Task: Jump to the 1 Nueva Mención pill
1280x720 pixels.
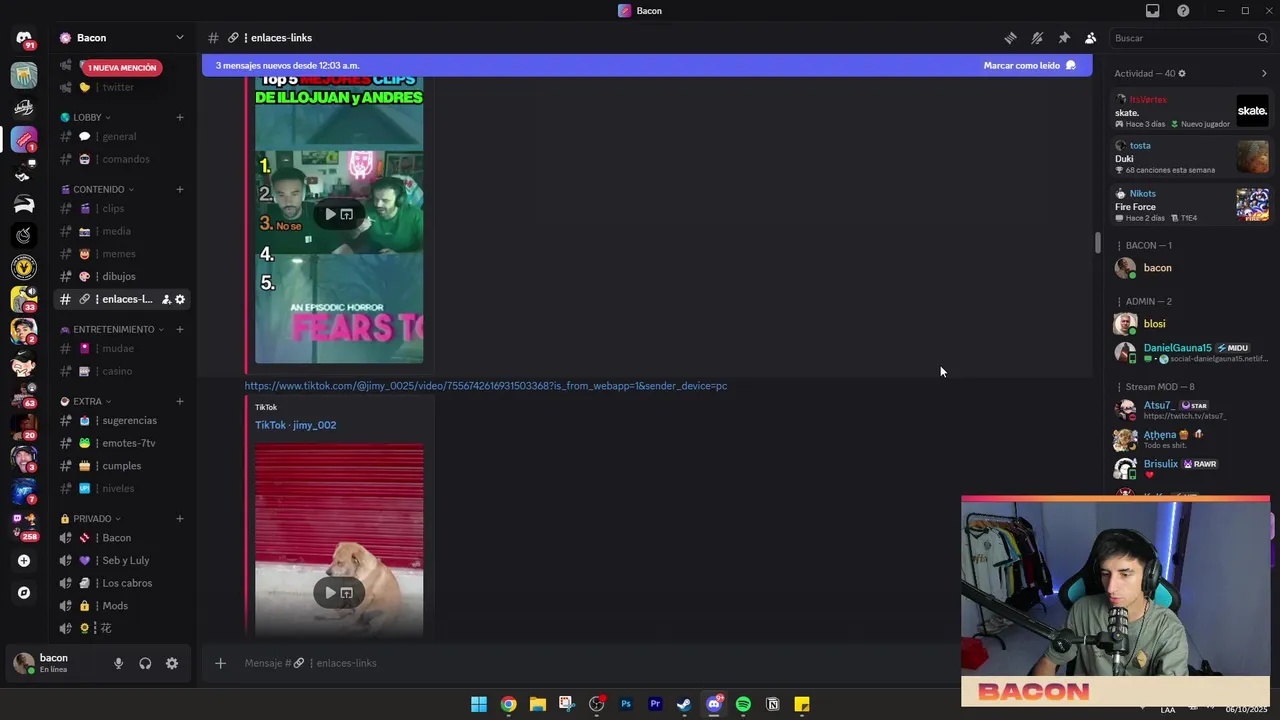Action: coord(122,68)
